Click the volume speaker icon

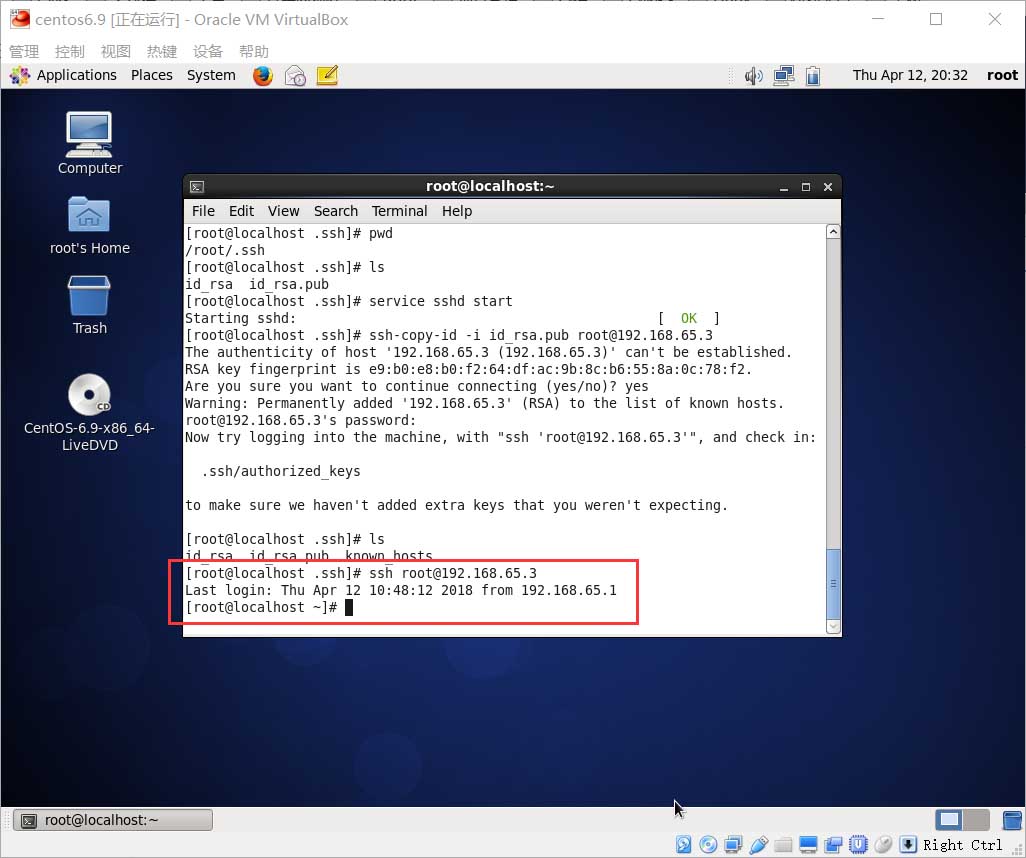point(754,75)
